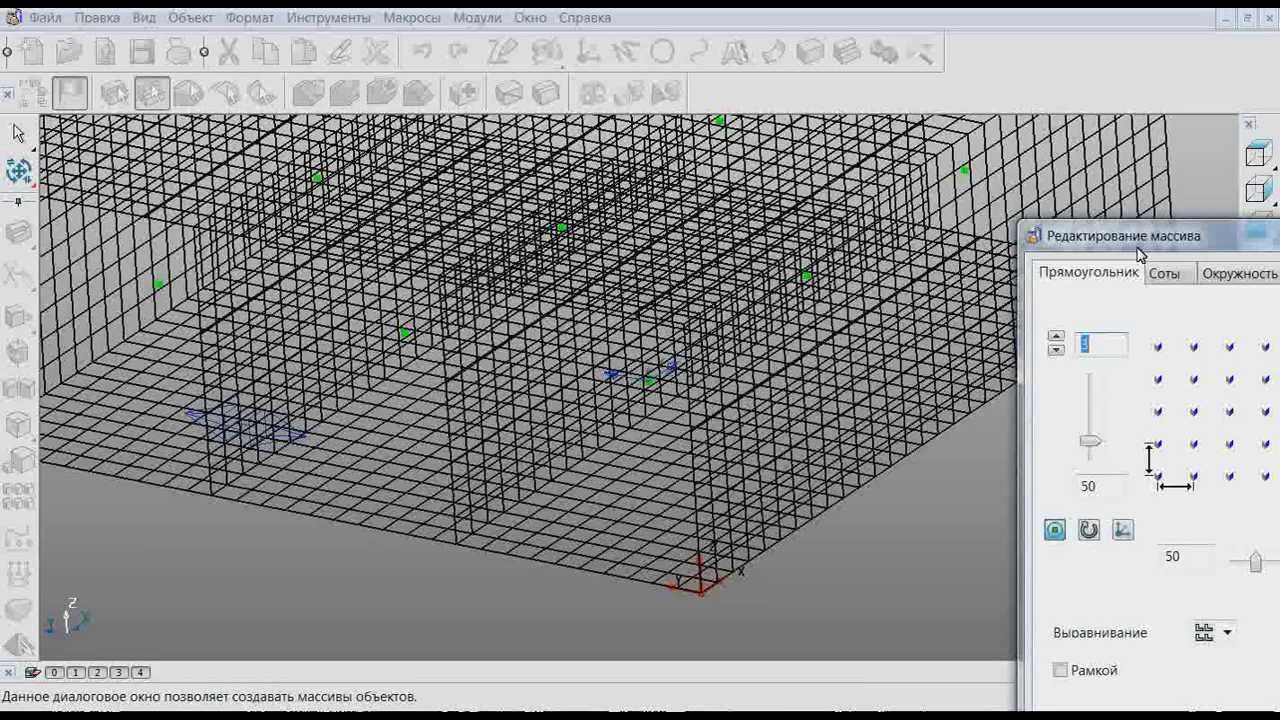
Task: Click the status text 'Данное диалоговое окно позволяет создавать массивы объектов.'
Action: pos(209,696)
